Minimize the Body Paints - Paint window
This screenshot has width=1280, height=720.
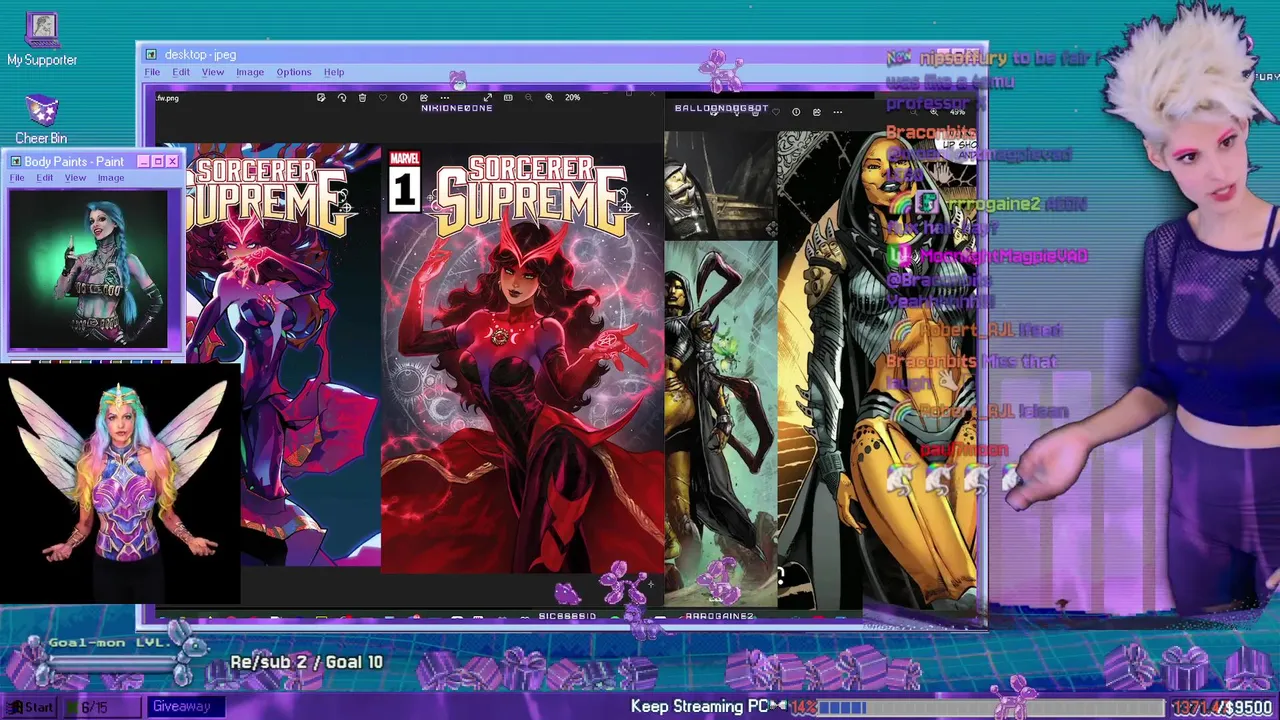(143, 161)
